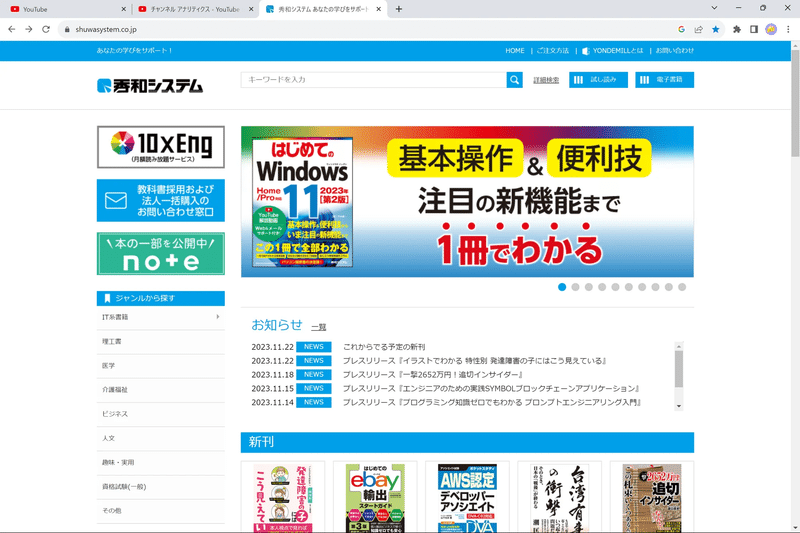The width and height of the screenshot is (800, 533).
Task: Click the news list scrollbar thumb
Action: point(679,369)
